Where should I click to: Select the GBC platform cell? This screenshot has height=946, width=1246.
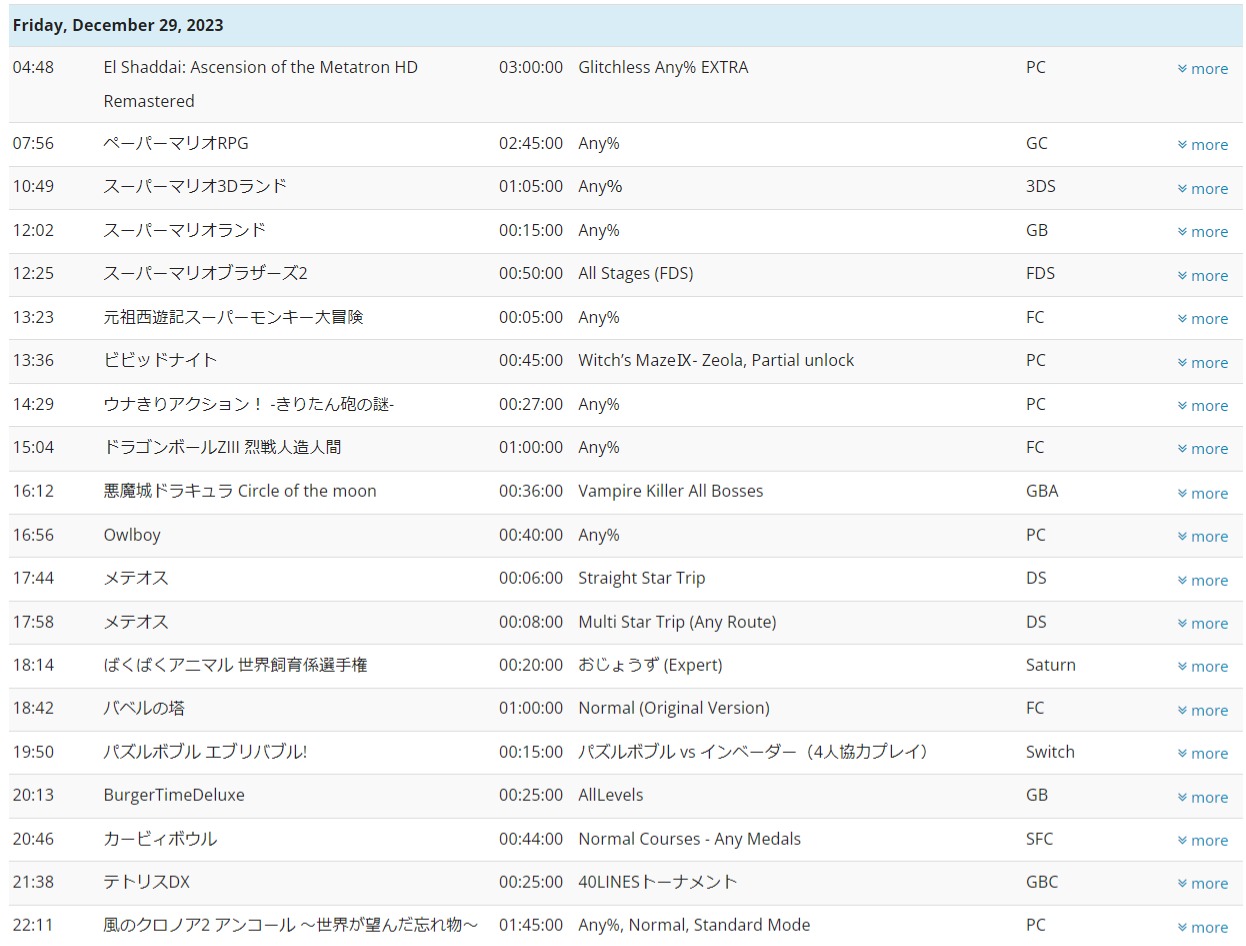1042,882
